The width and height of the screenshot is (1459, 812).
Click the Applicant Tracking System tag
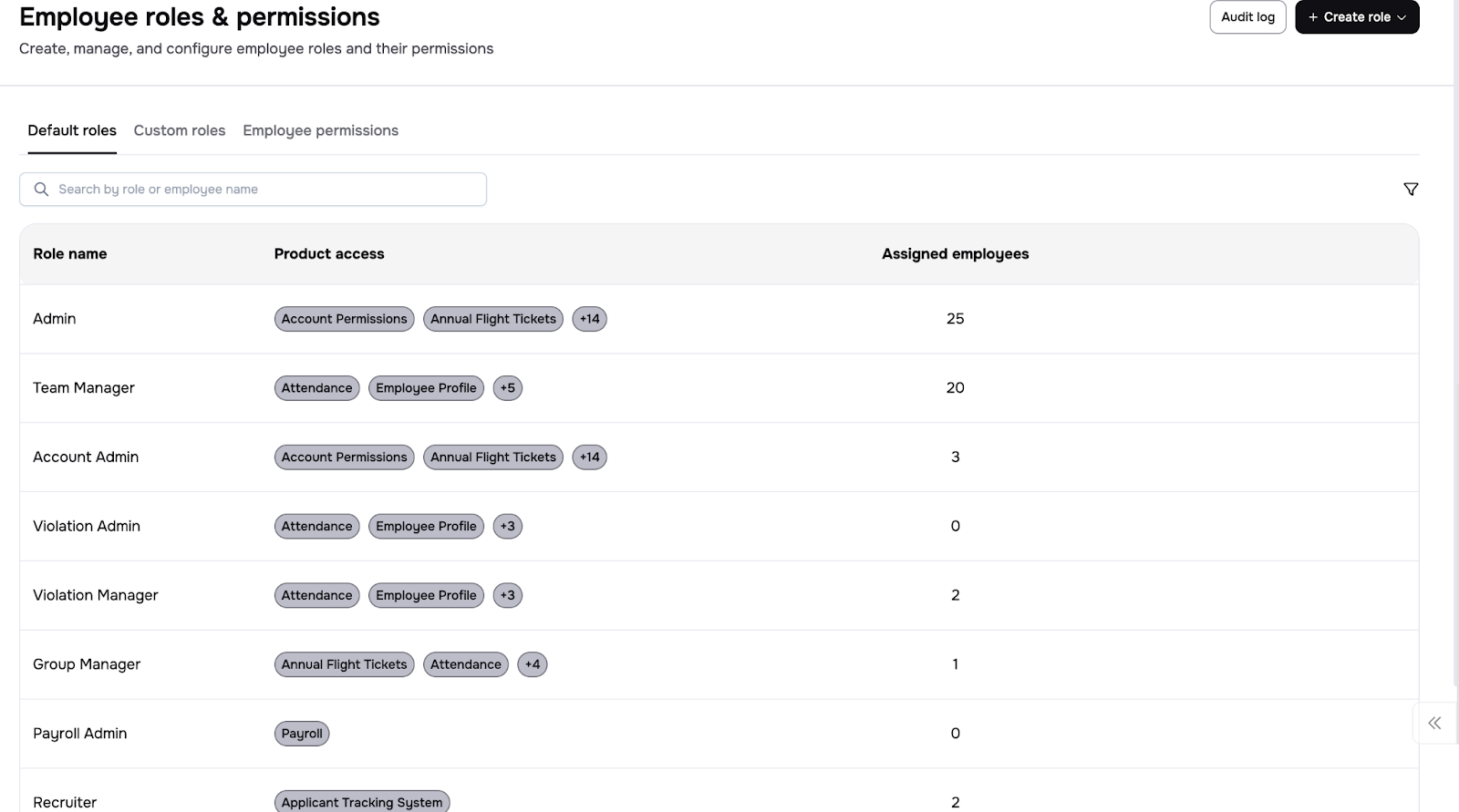coord(361,802)
